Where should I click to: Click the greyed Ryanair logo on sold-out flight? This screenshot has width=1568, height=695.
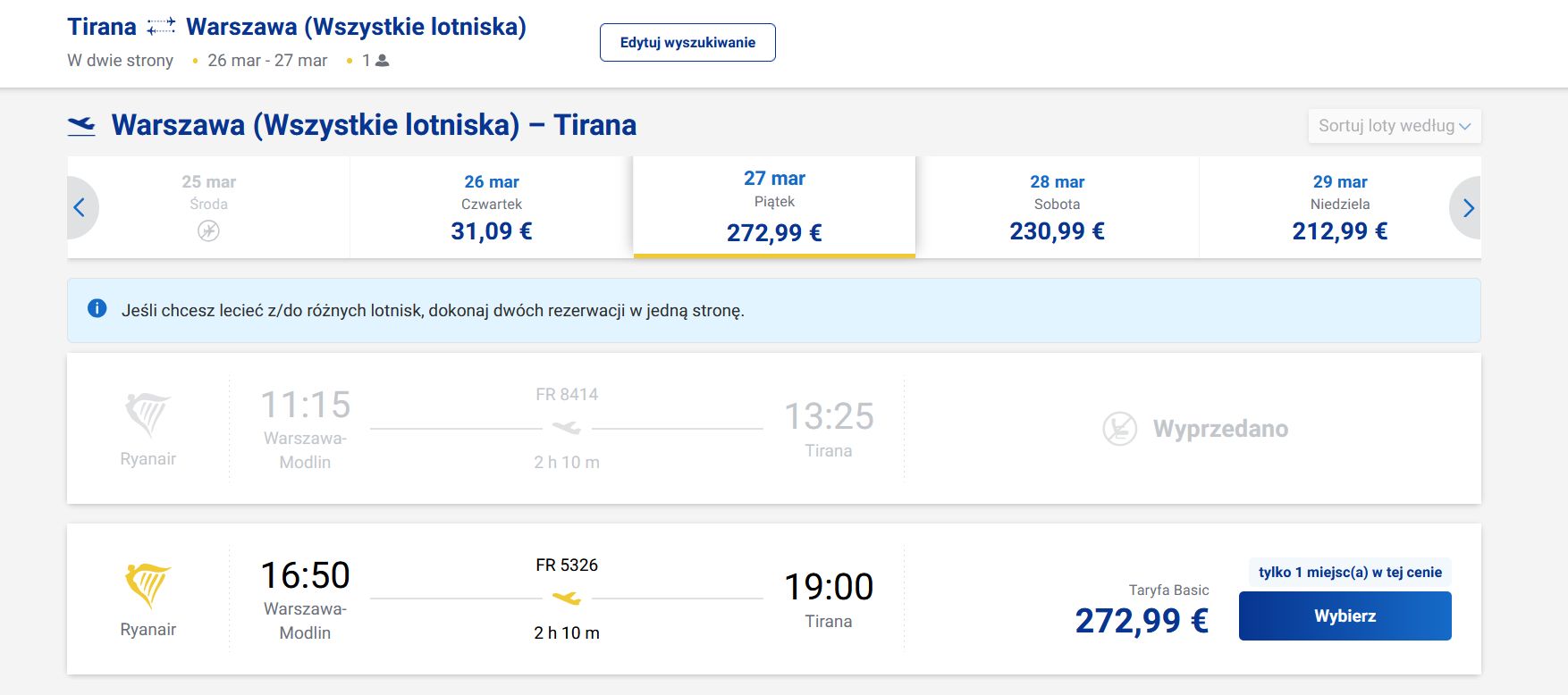click(148, 414)
